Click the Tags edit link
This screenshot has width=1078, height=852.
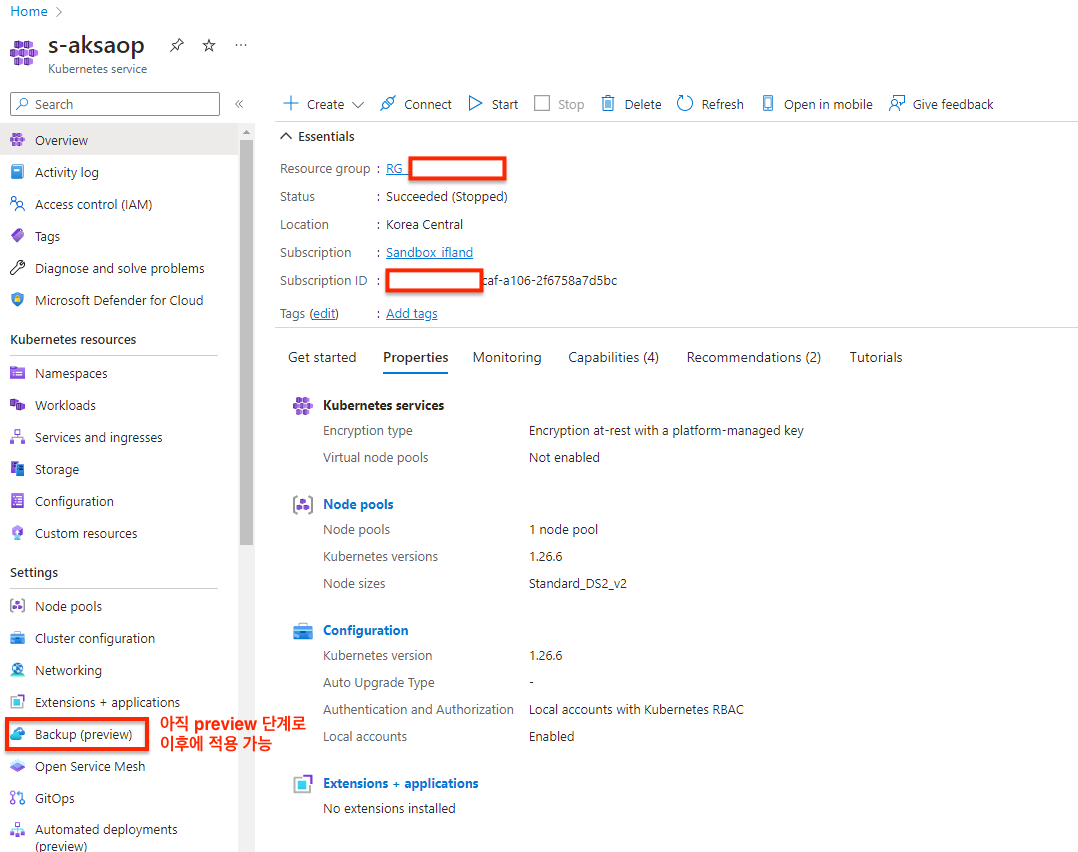pos(324,314)
